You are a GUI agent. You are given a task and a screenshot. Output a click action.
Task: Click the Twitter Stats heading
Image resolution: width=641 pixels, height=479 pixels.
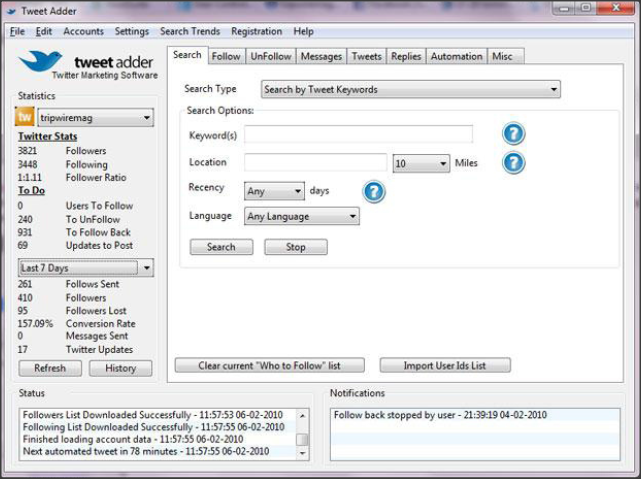tap(47, 137)
